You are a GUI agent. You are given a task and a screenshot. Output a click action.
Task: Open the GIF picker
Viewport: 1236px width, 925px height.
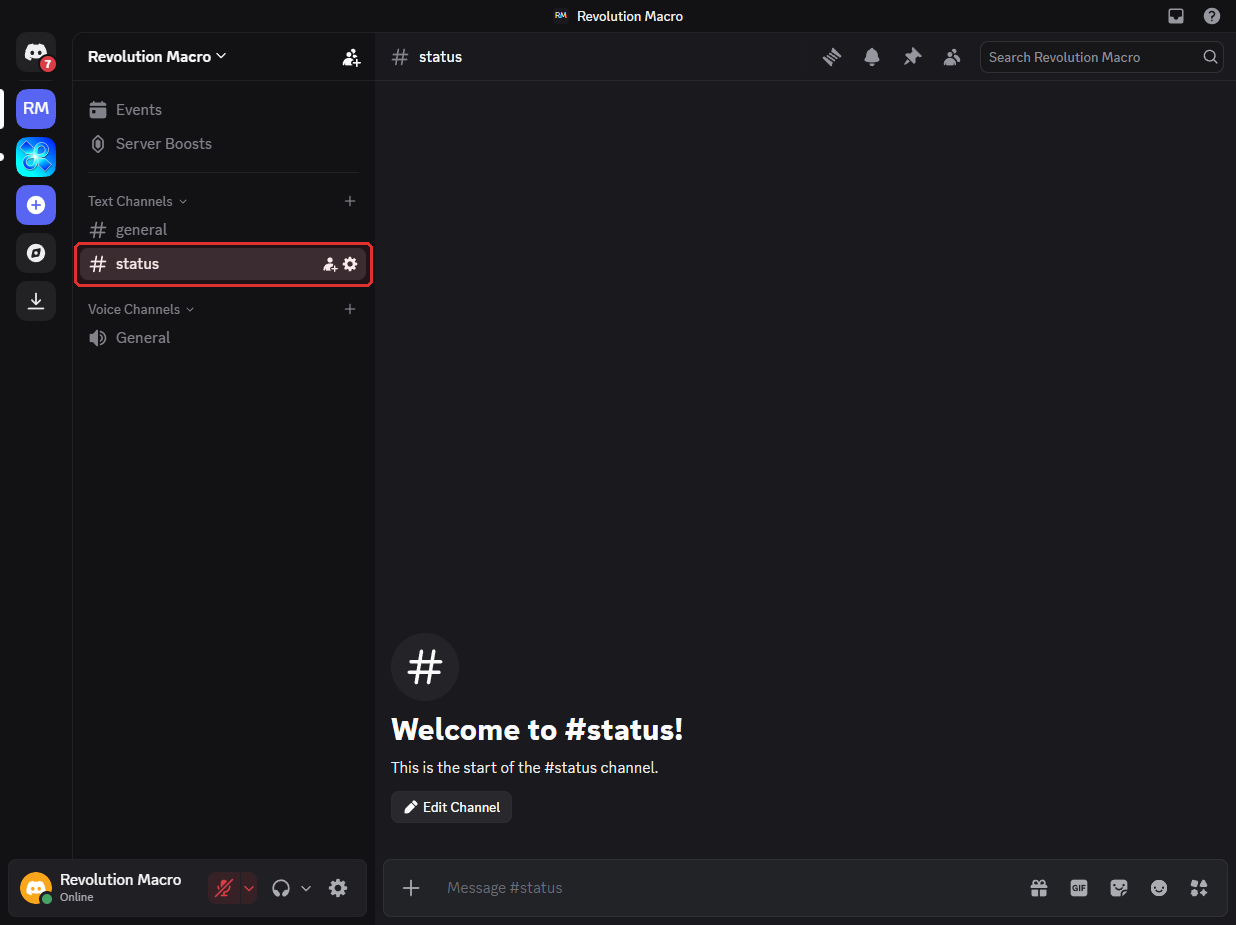click(1079, 888)
